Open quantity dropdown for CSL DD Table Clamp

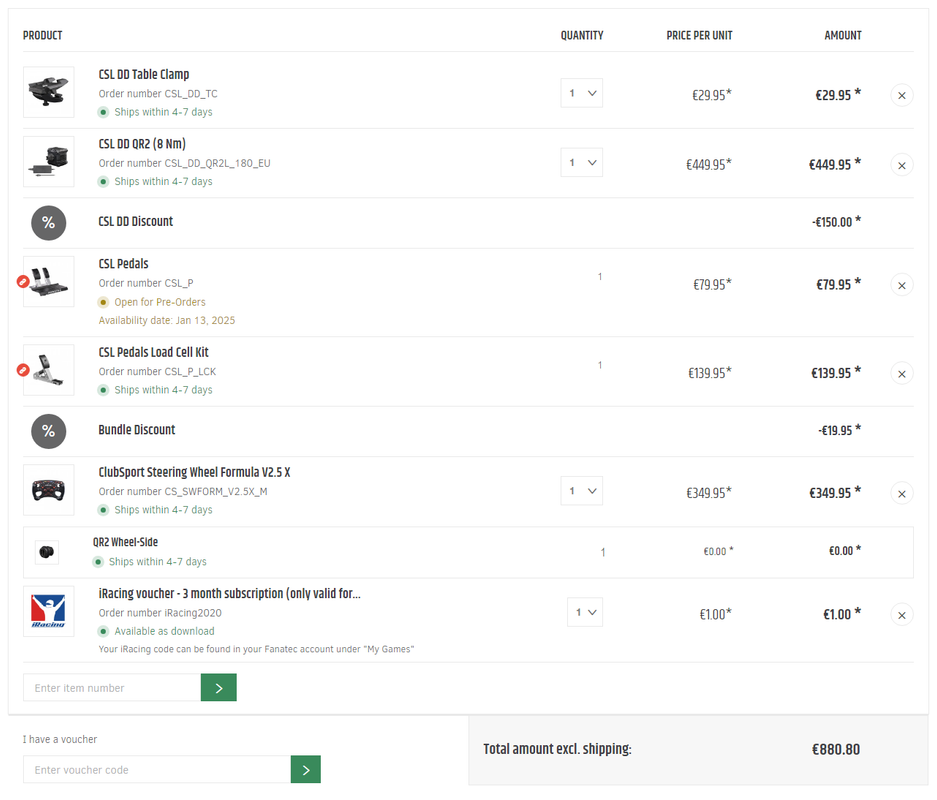point(581,94)
